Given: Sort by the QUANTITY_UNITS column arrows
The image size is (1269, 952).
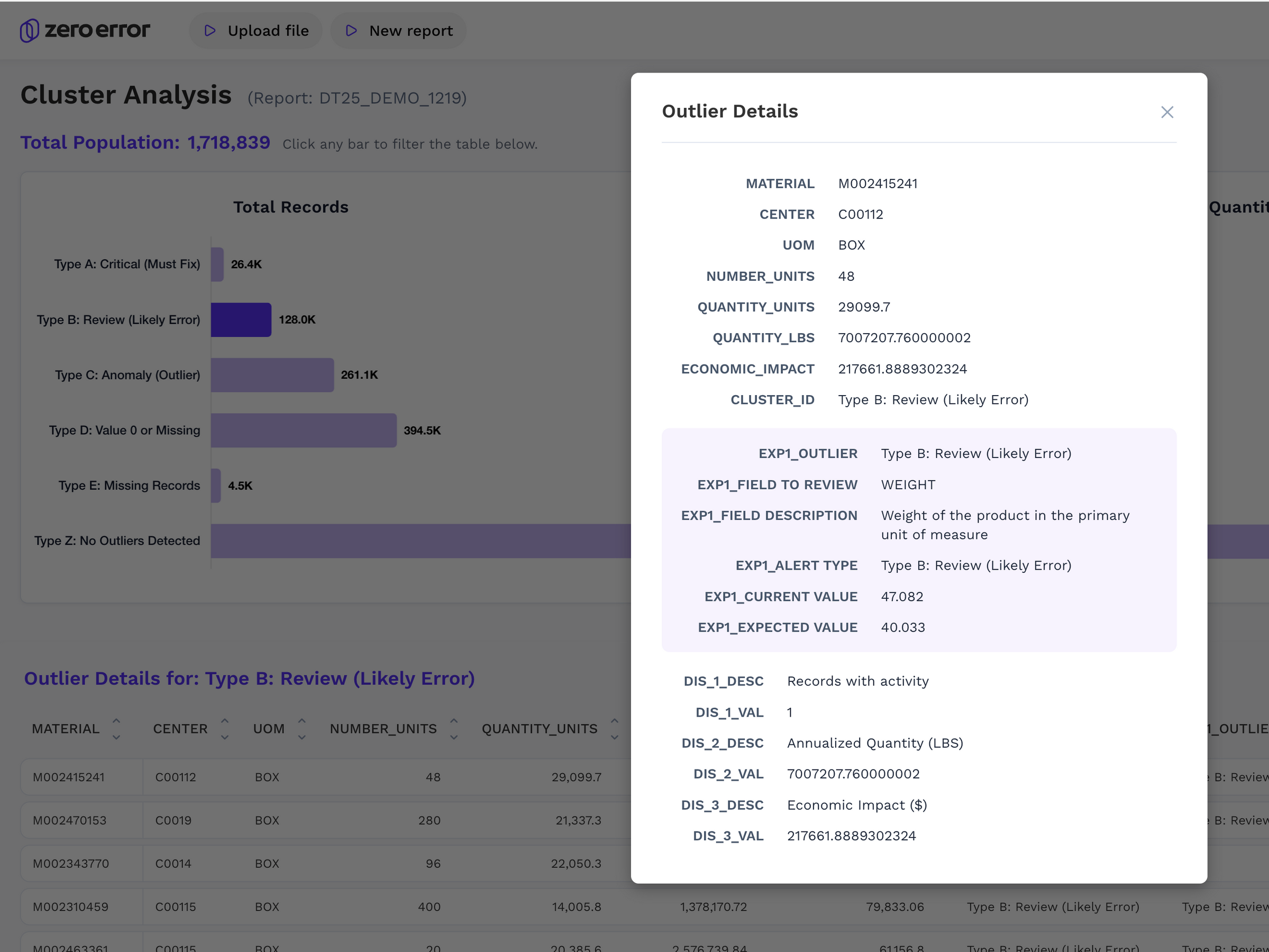Looking at the screenshot, I should [615, 728].
